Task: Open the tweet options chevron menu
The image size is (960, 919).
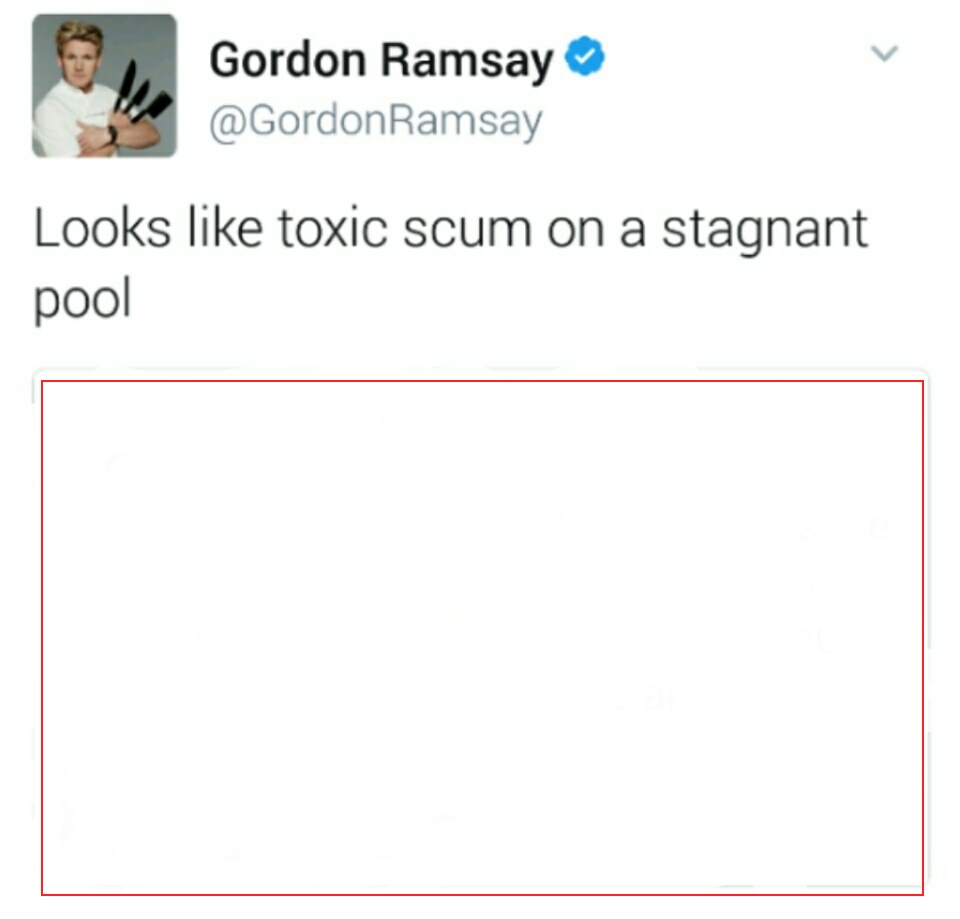Action: coord(883,53)
